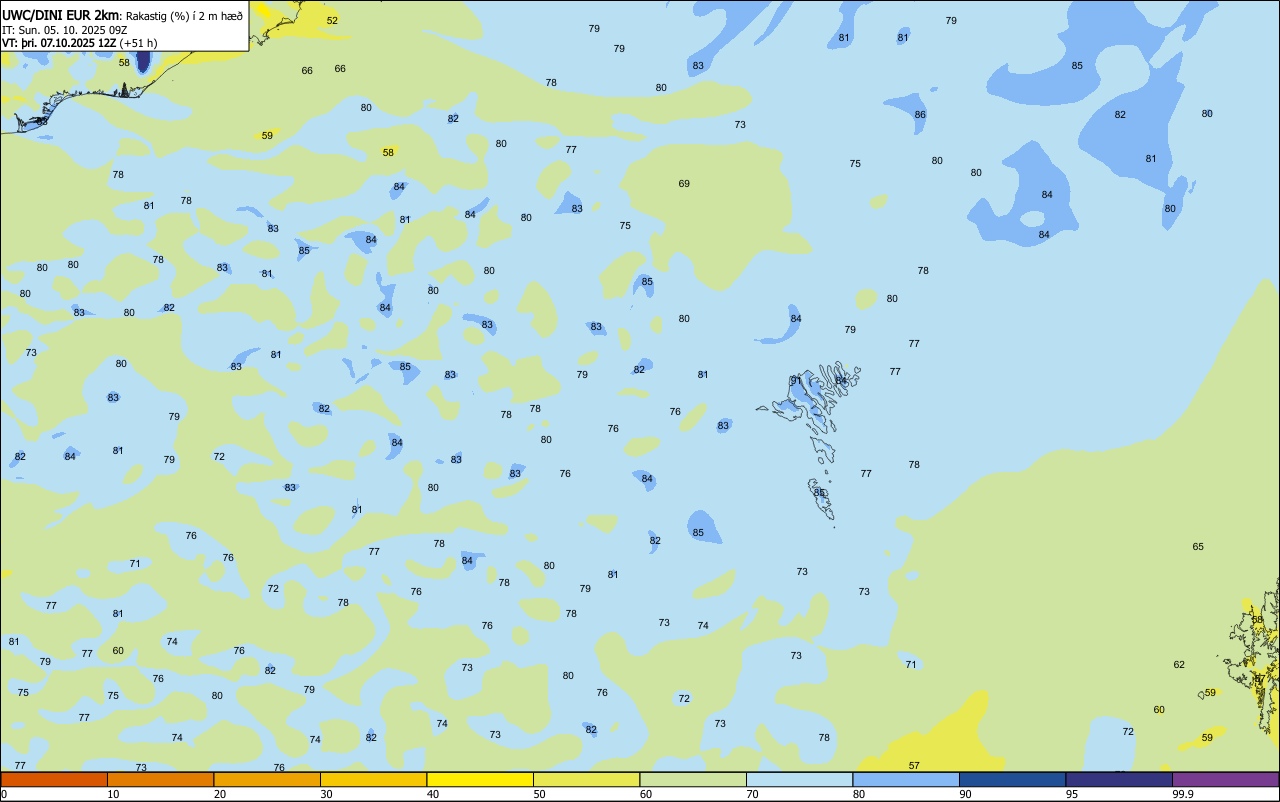Select the 20–30 legend color band
The width and height of the screenshot is (1280, 802).
pos(267,779)
